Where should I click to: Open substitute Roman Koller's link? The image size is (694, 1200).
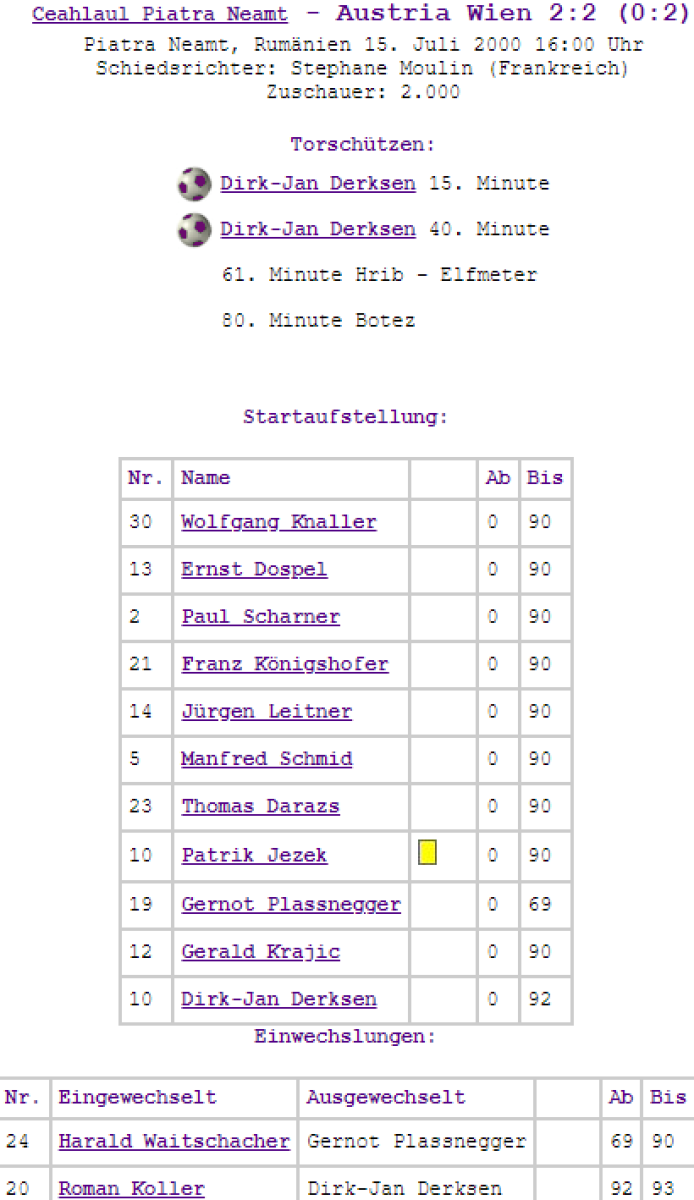point(131,1189)
